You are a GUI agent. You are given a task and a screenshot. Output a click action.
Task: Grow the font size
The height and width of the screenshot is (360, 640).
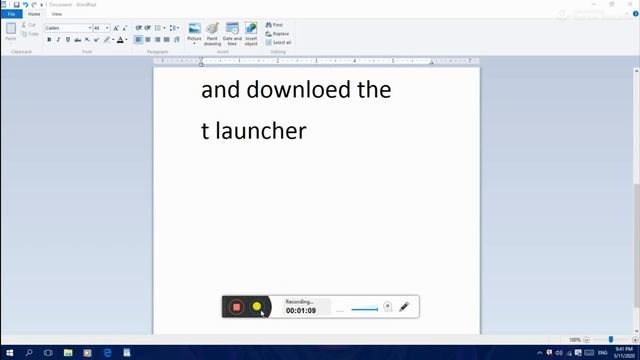pyautogui.click(x=116, y=28)
